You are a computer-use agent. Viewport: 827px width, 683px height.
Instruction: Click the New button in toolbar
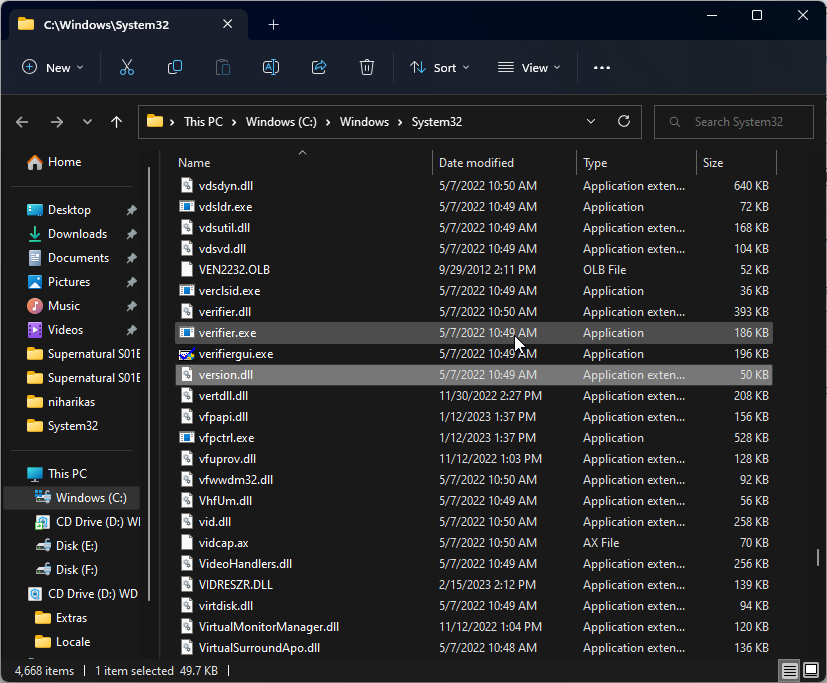click(53, 67)
